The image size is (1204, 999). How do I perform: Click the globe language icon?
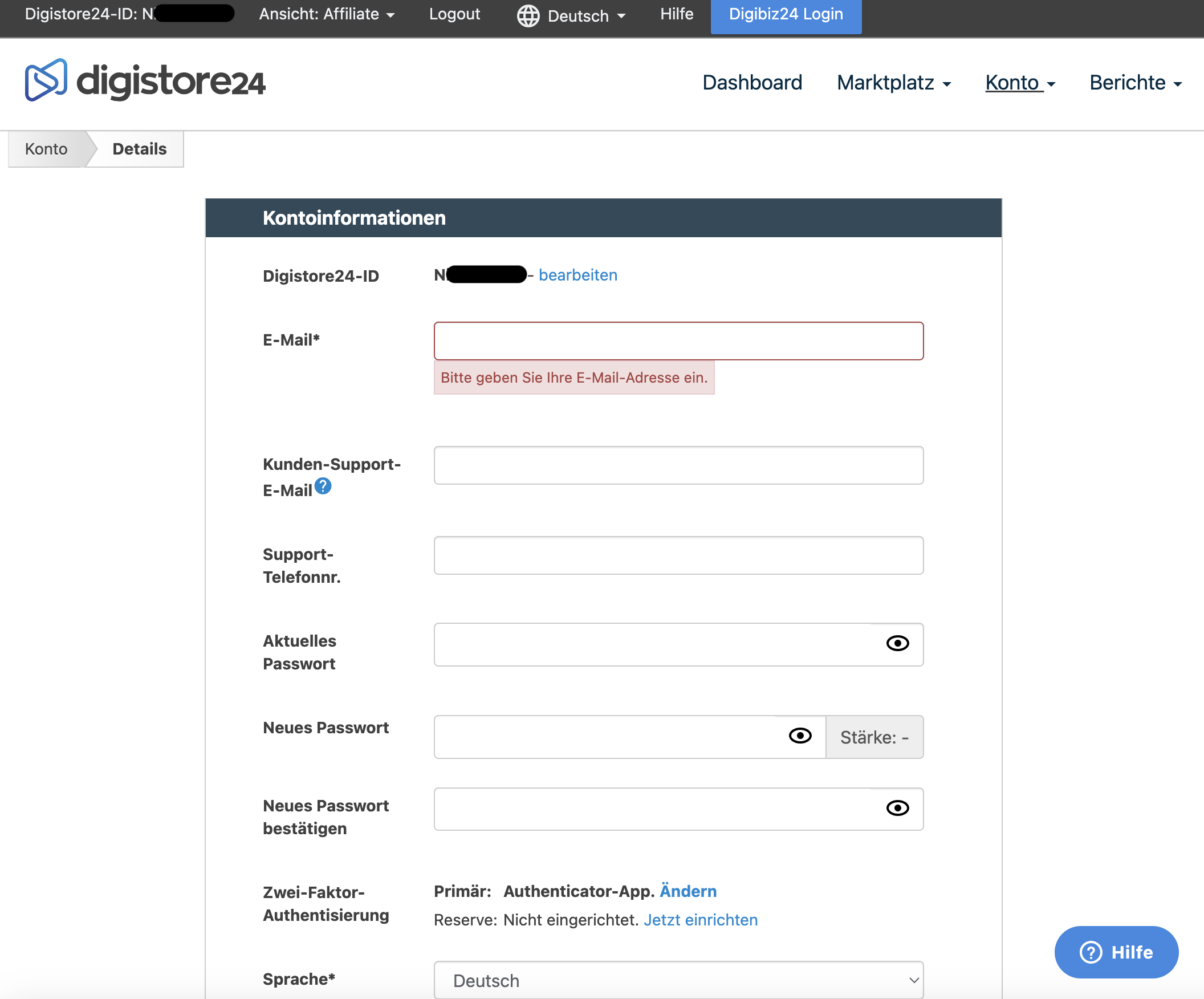pos(528,15)
